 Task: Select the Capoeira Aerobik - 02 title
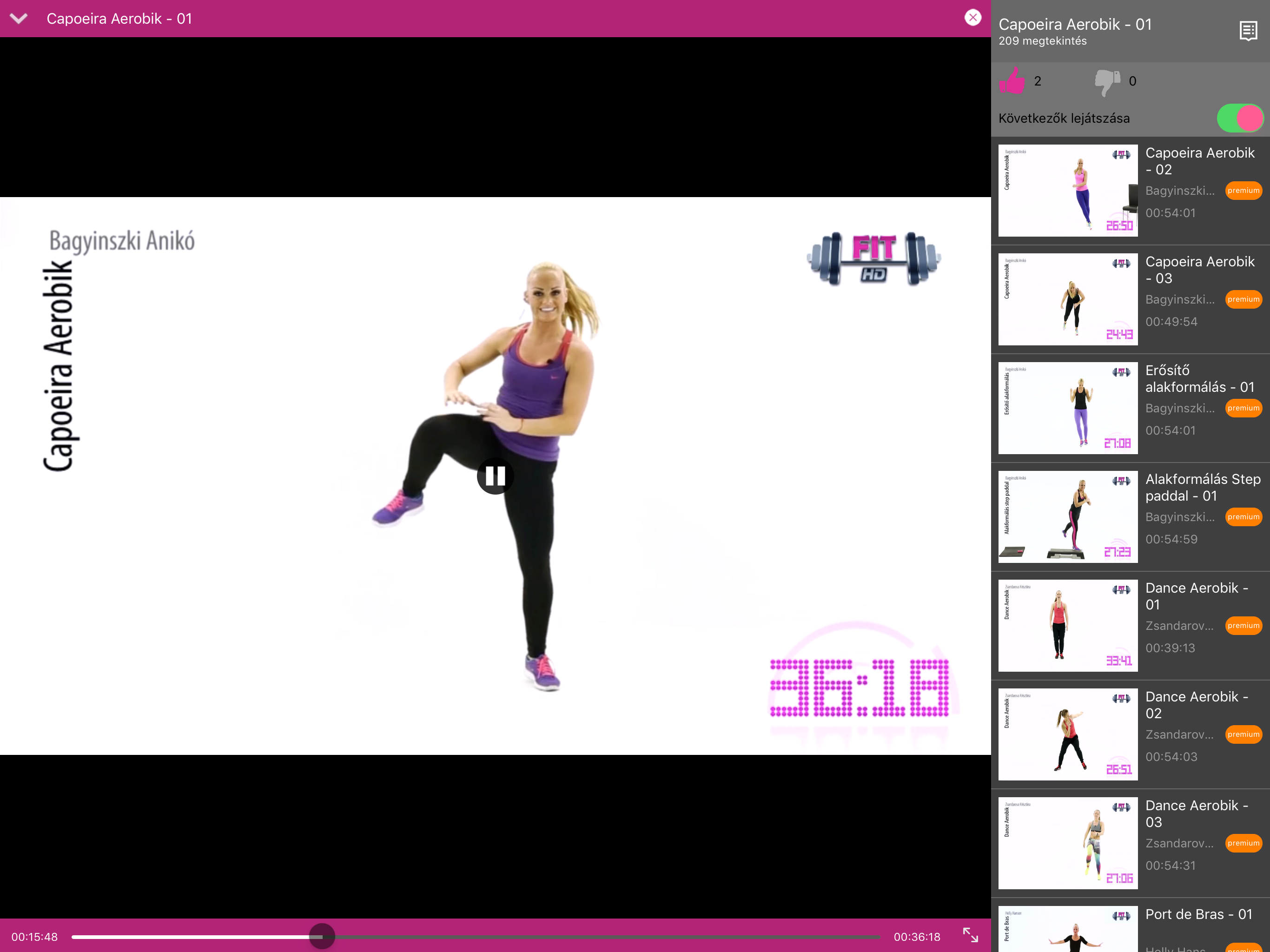(x=1200, y=161)
